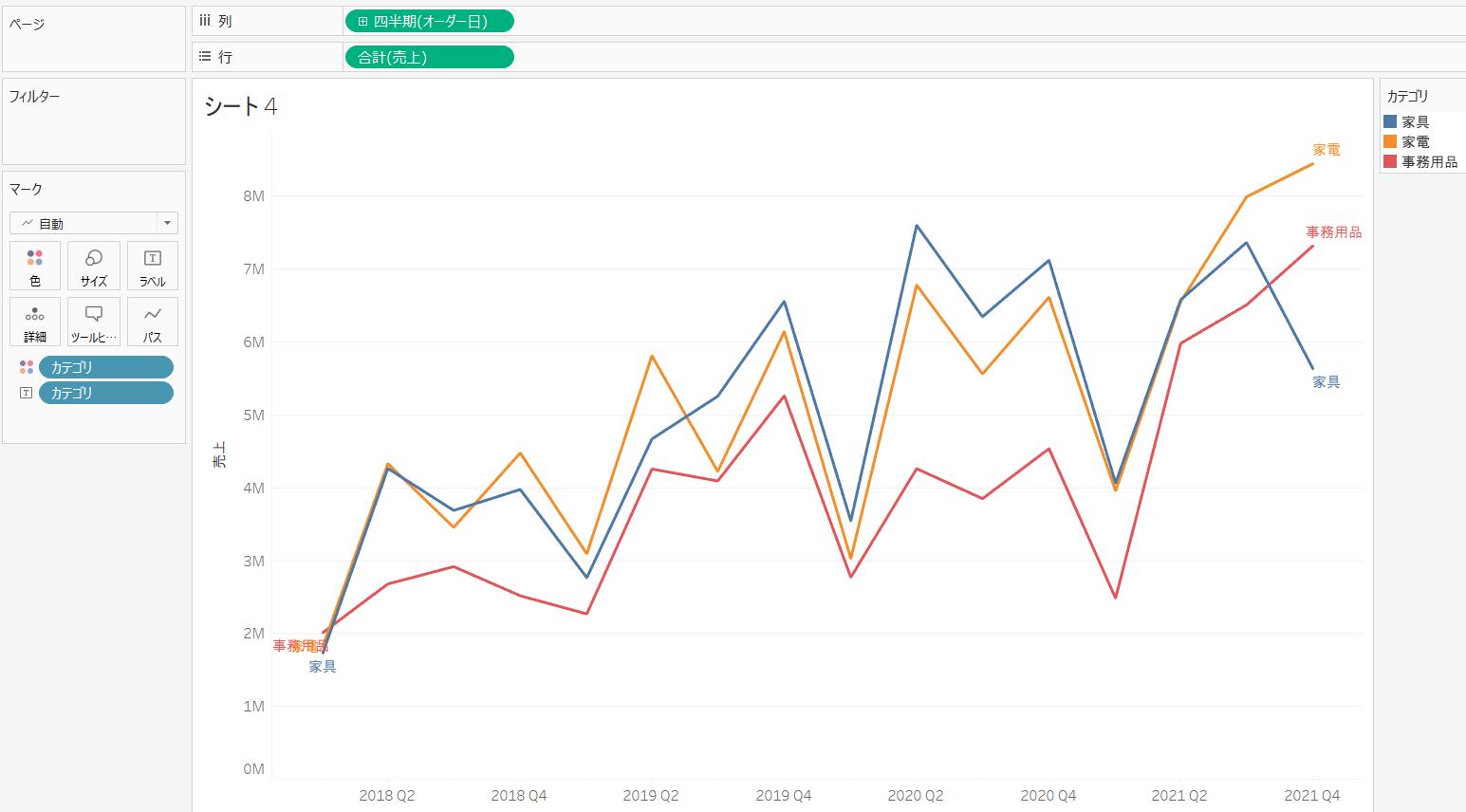
Task: Open the Tooltip (ツールヒント) marks card
Action: pyautogui.click(x=94, y=322)
